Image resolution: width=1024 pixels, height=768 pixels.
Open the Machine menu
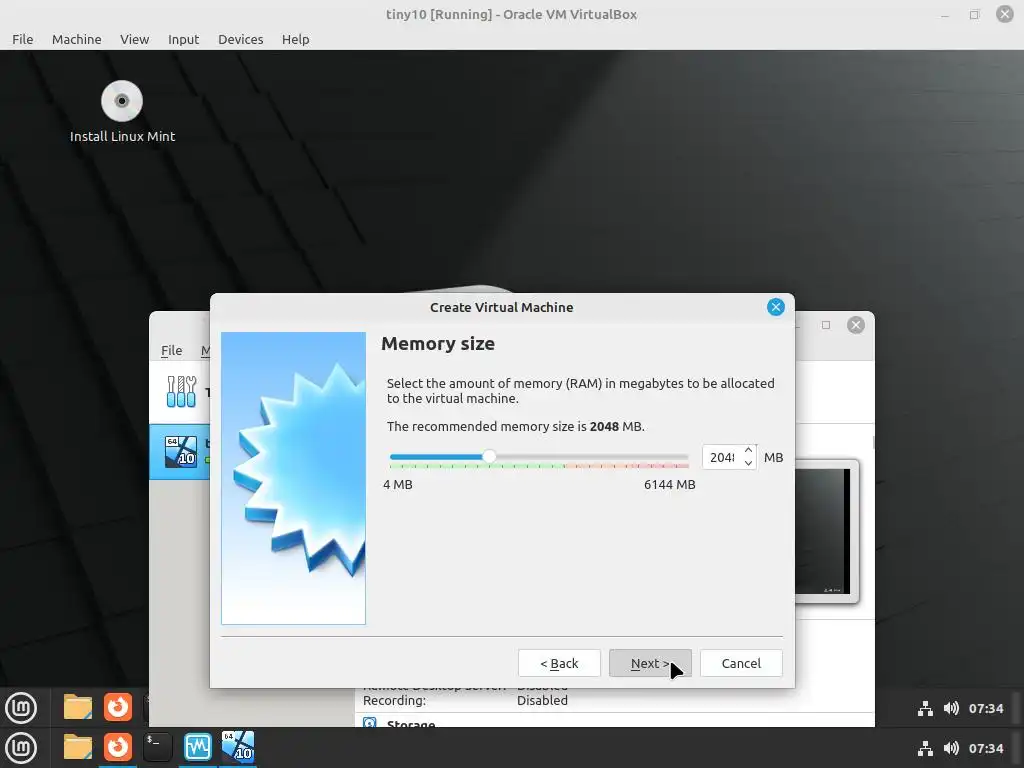(76, 39)
